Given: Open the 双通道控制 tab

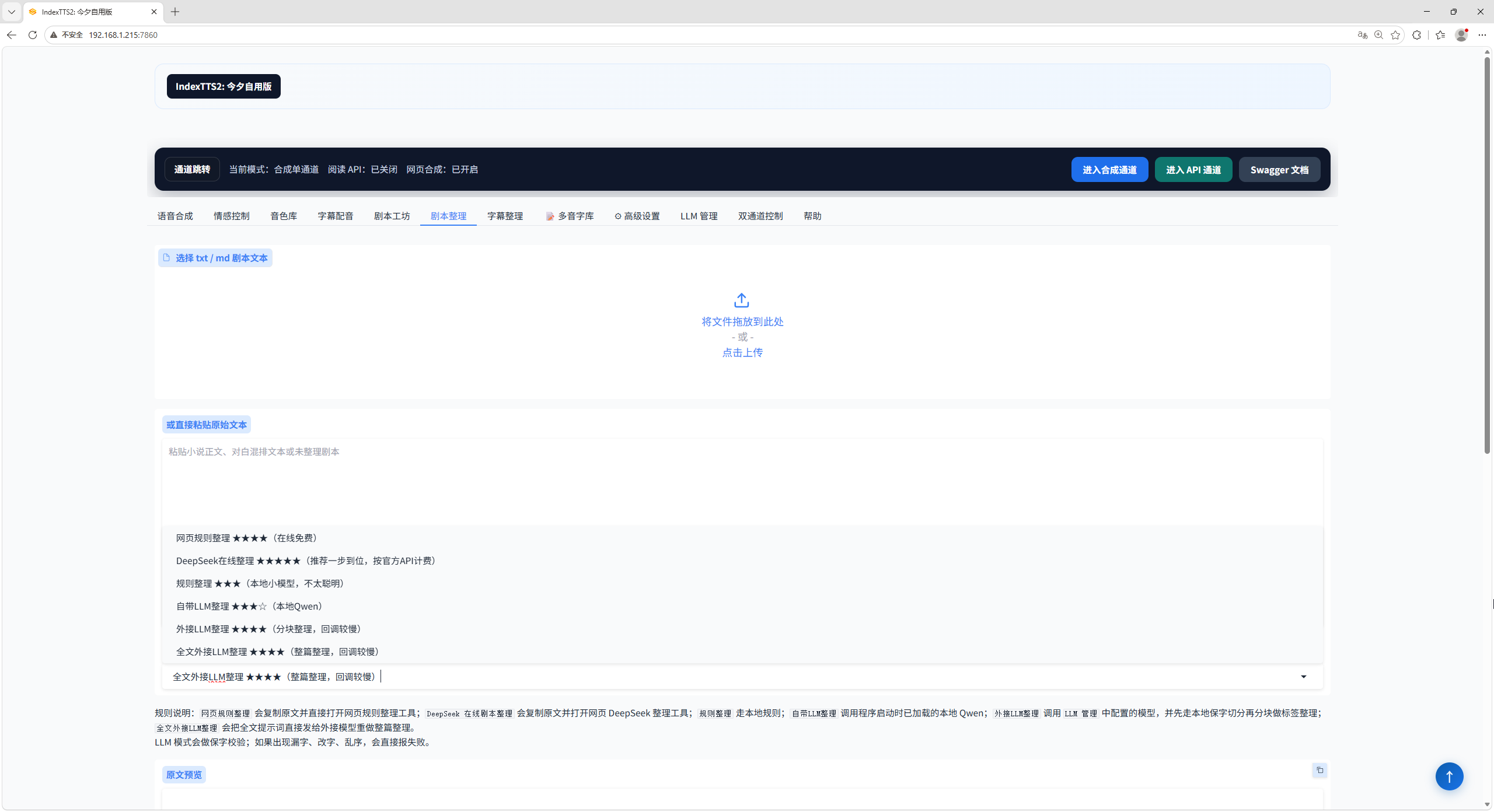Looking at the screenshot, I should tap(760, 216).
